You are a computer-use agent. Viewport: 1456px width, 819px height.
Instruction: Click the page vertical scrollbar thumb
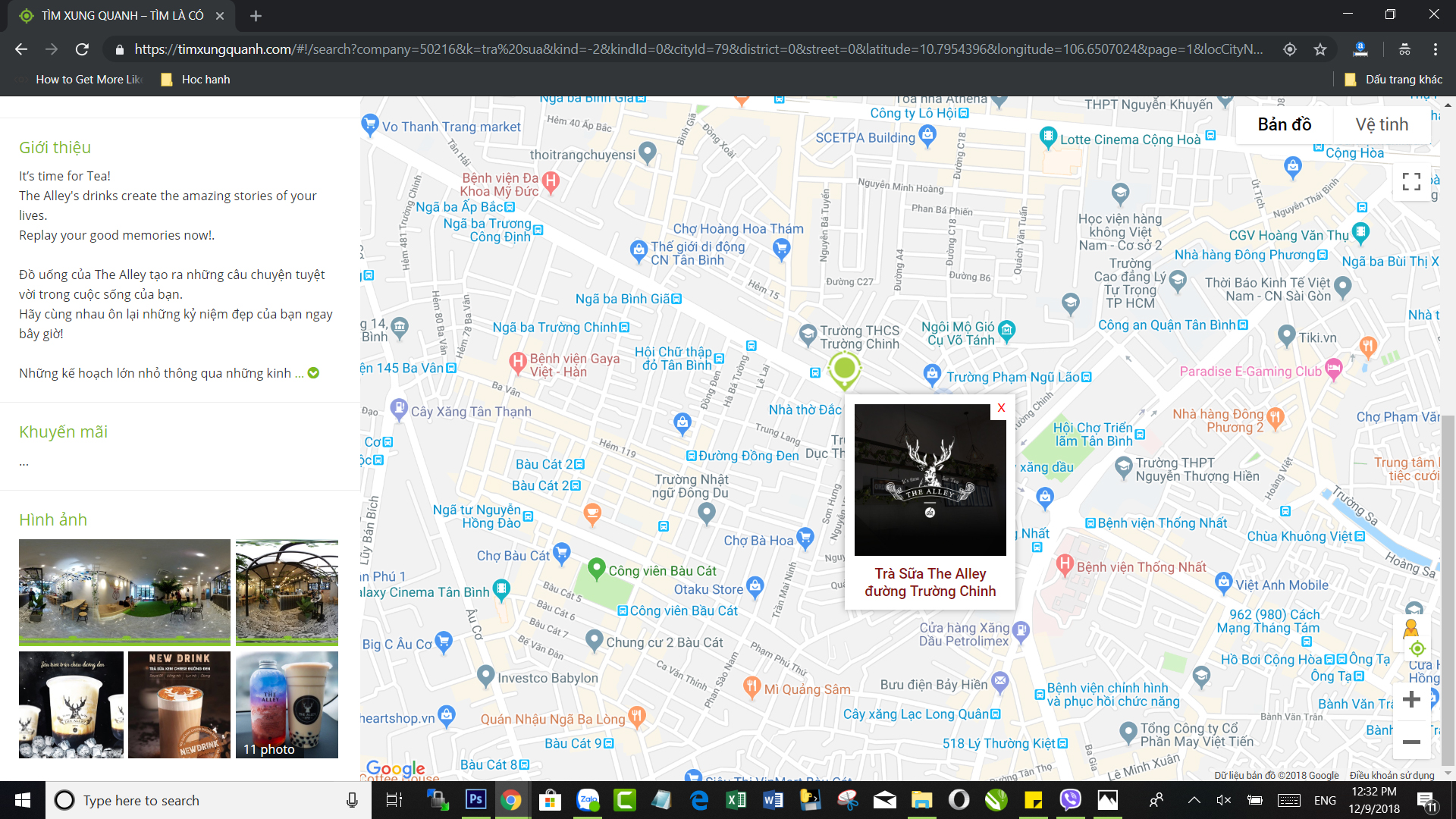tap(1448, 590)
